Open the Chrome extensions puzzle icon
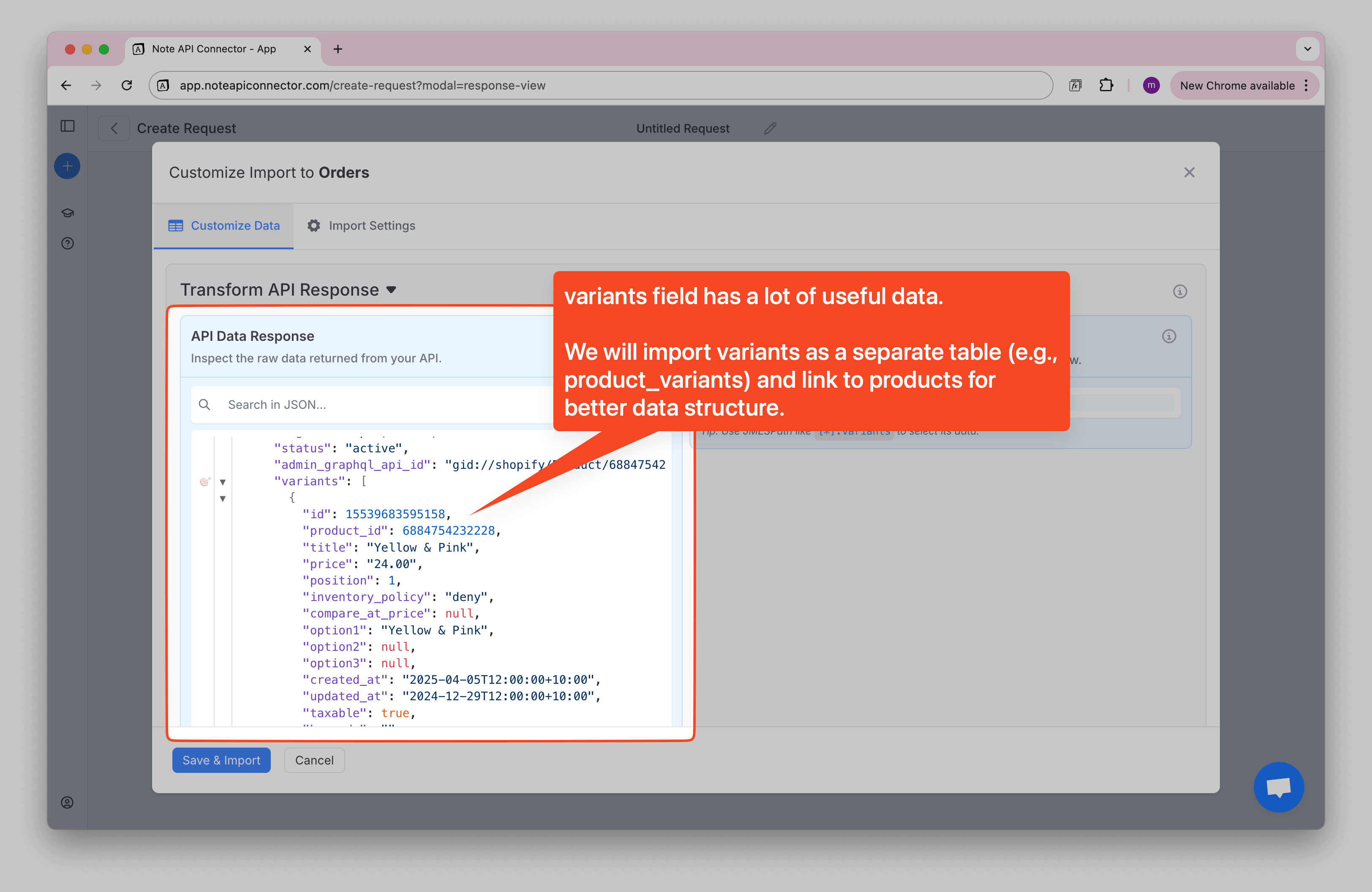 point(1106,86)
